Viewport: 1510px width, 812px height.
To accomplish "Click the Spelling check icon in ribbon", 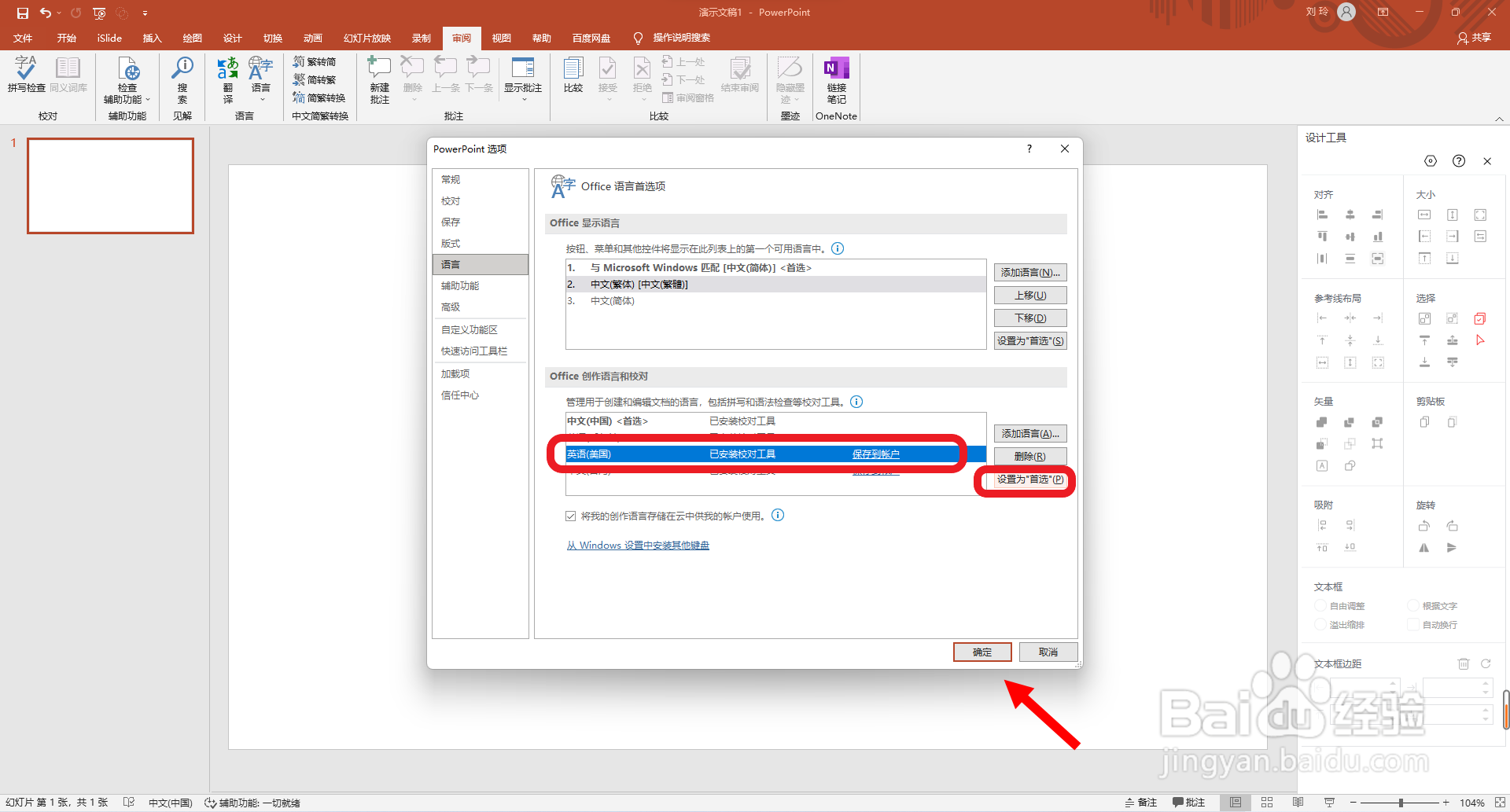I will 26,75.
